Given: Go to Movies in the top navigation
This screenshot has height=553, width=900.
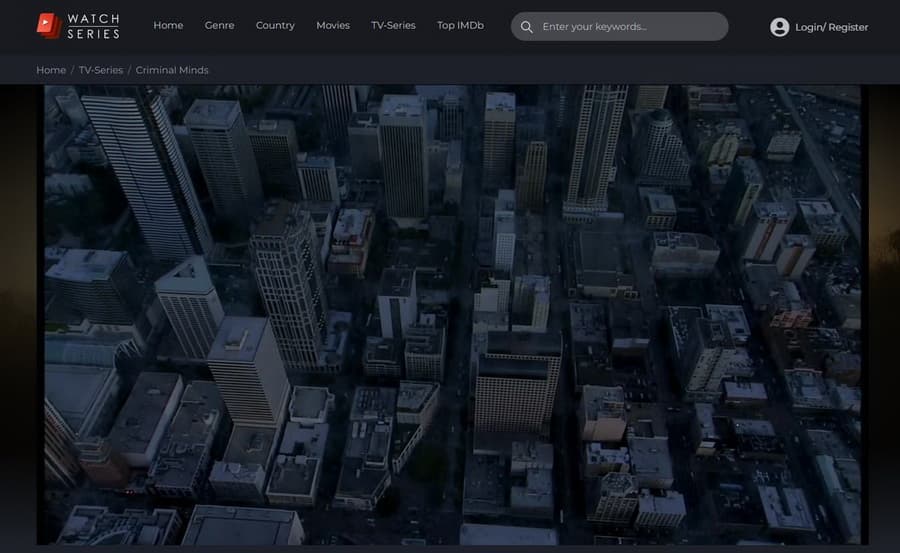Looking at the screenshot, I should (333, 26).
